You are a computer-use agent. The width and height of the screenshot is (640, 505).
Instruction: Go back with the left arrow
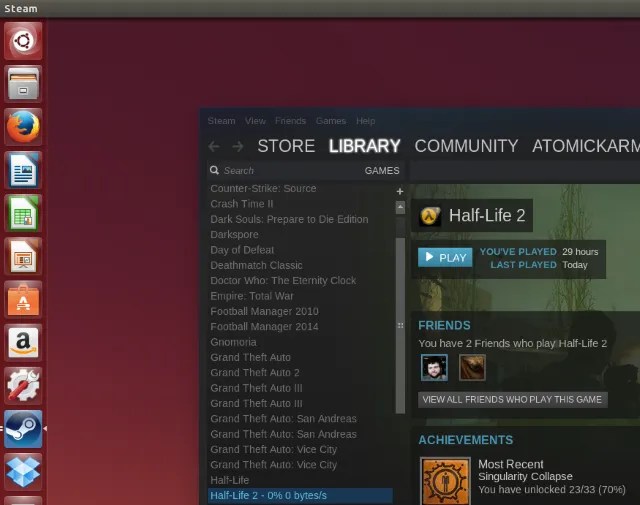[214, 146]
